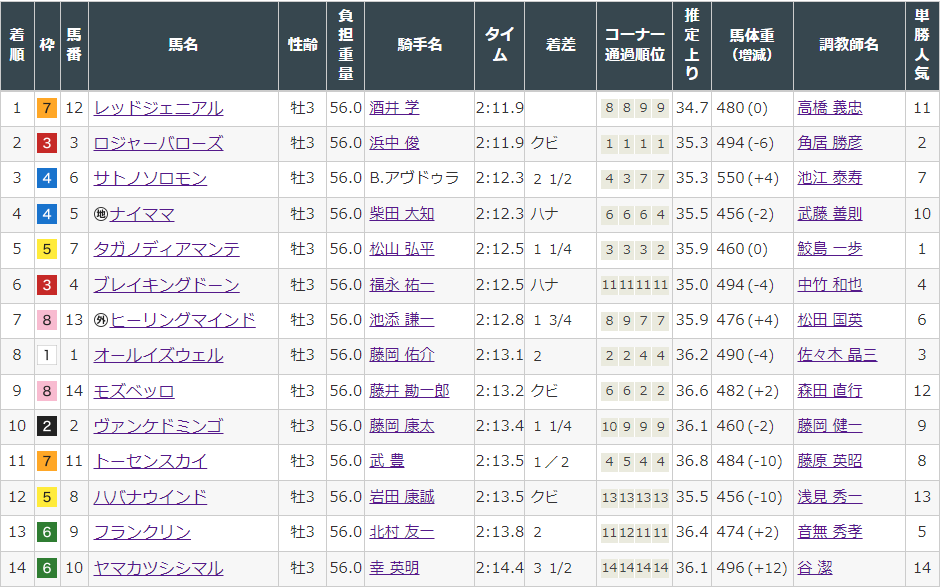Viewport: 941px width, 588px height.
Task: Open trainer 武藤 善則 link
Action: click(x=830, y=214)
